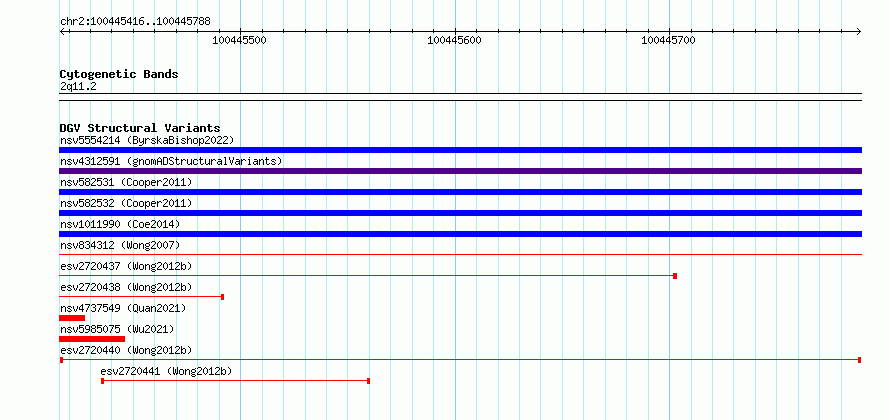Screen dimensions: 890x420
Task: Click the right end marker of esv2720441
Action: click(368, 381)
